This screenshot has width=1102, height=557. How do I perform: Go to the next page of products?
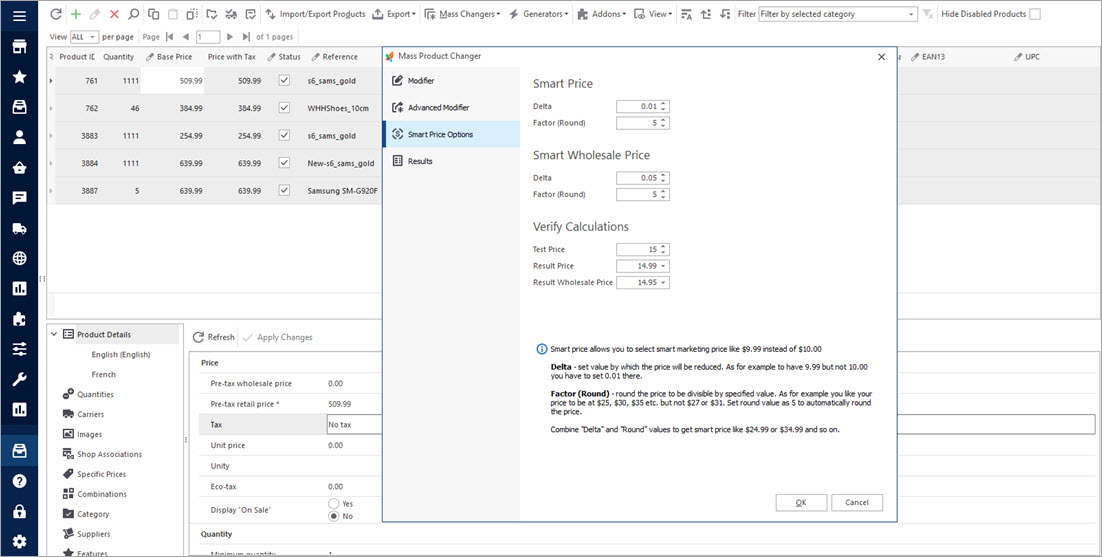coord(229,37)
